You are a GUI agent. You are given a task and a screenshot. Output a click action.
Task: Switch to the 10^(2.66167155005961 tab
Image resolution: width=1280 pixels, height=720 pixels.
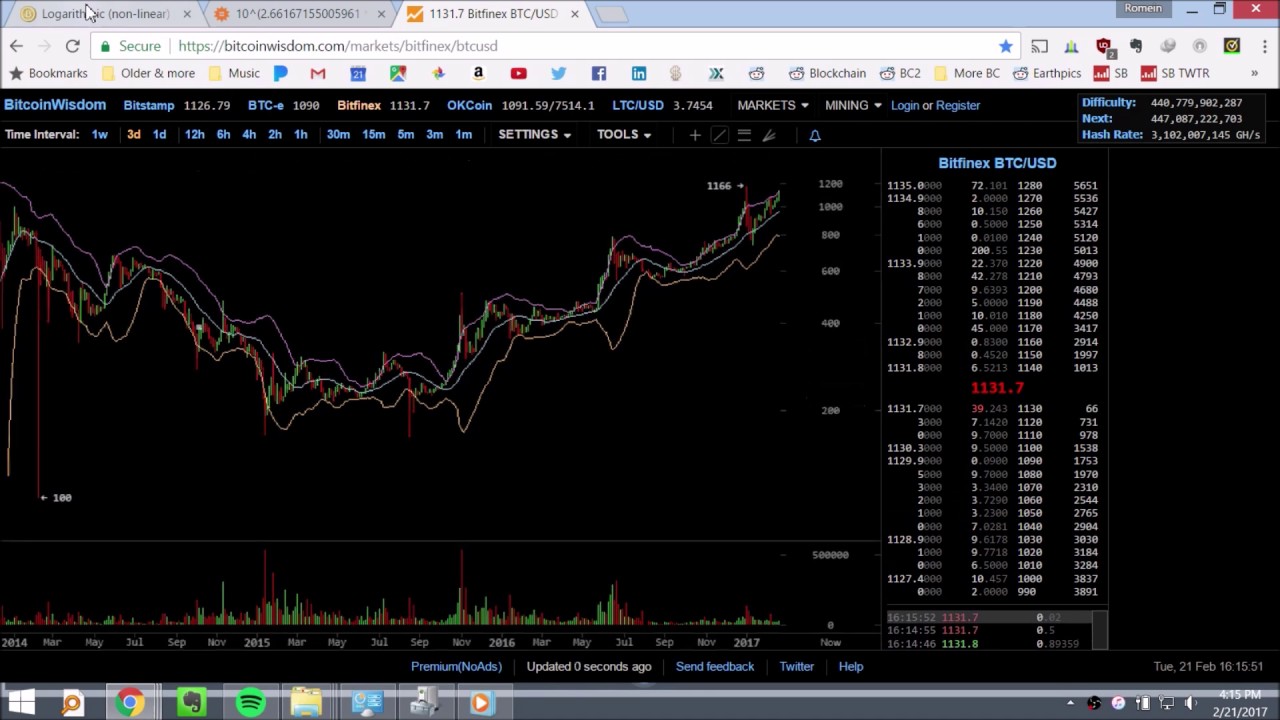pyautogui.click(x=297, y=14)
